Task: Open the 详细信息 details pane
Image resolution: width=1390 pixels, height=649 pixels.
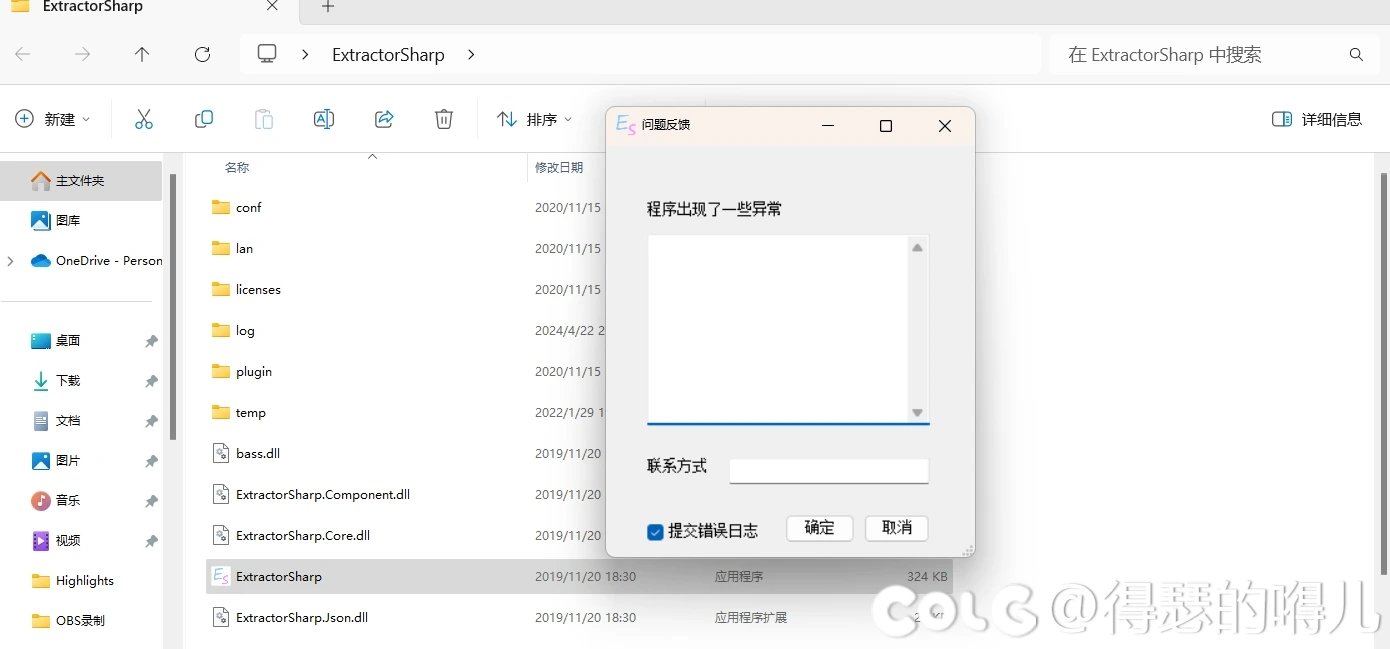Action: tap(1316, 119)
